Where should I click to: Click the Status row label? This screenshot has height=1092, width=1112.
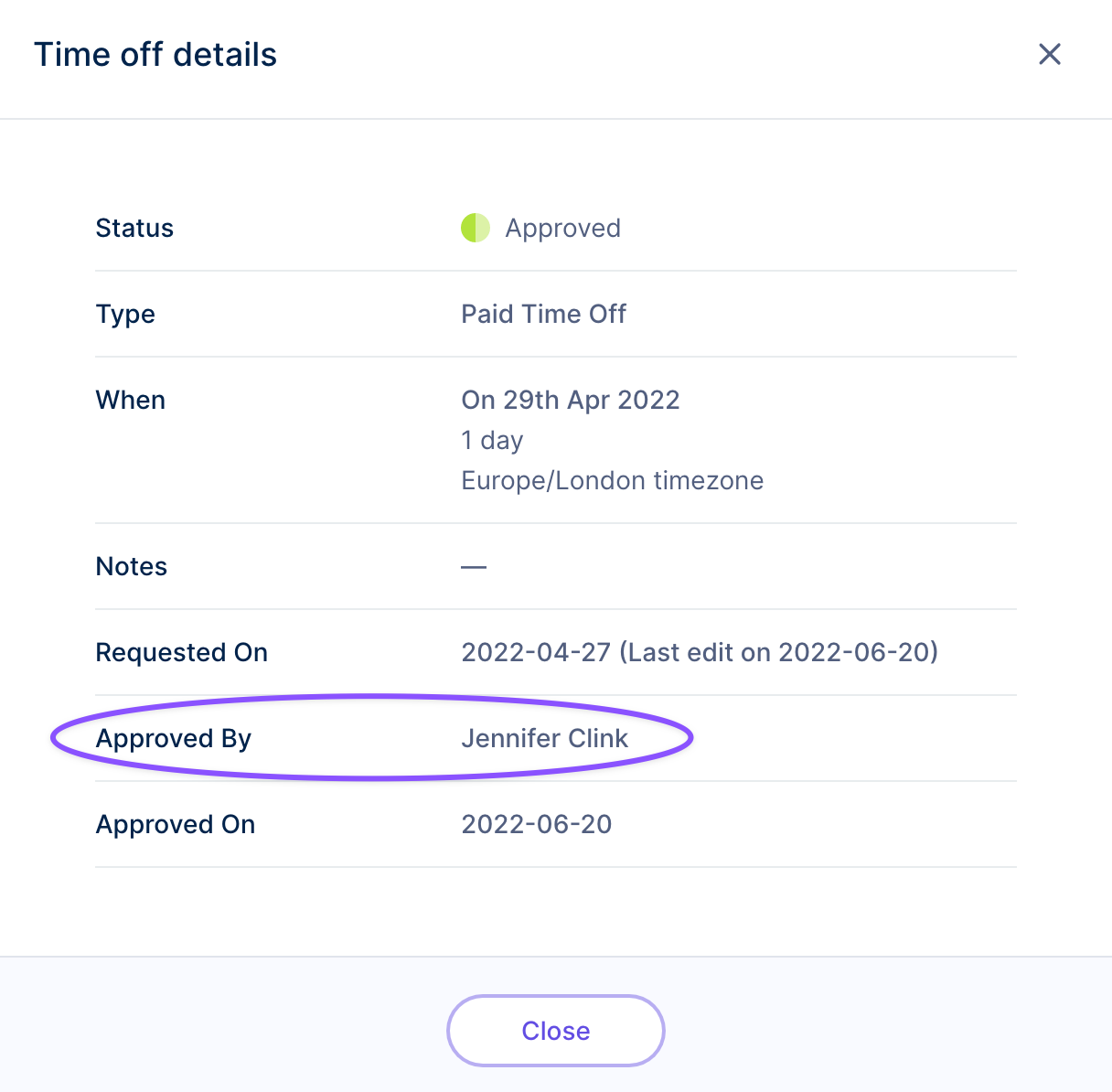(x=134, y=228)
